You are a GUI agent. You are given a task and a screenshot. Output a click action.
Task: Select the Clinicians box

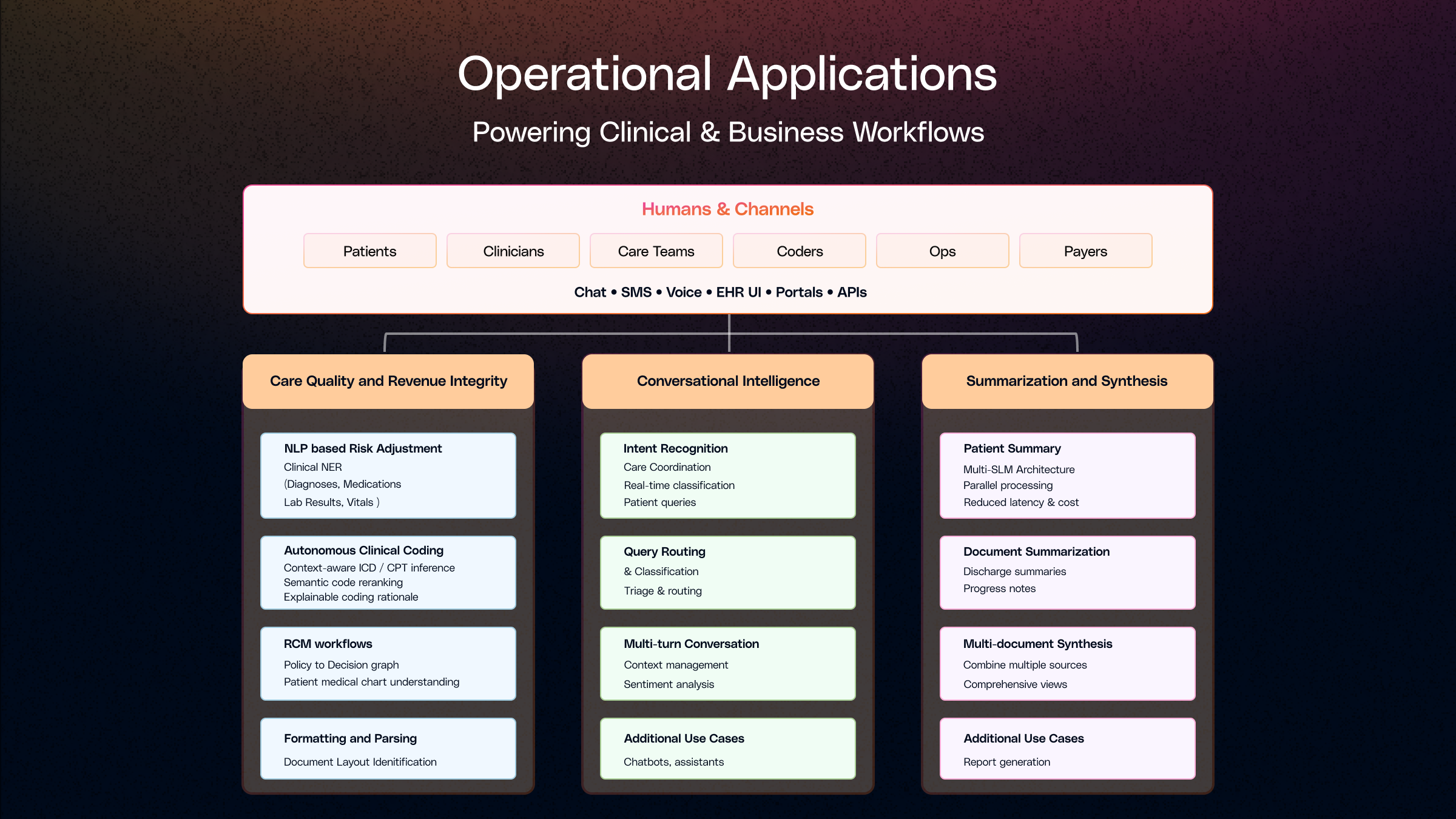pos(513,251)
